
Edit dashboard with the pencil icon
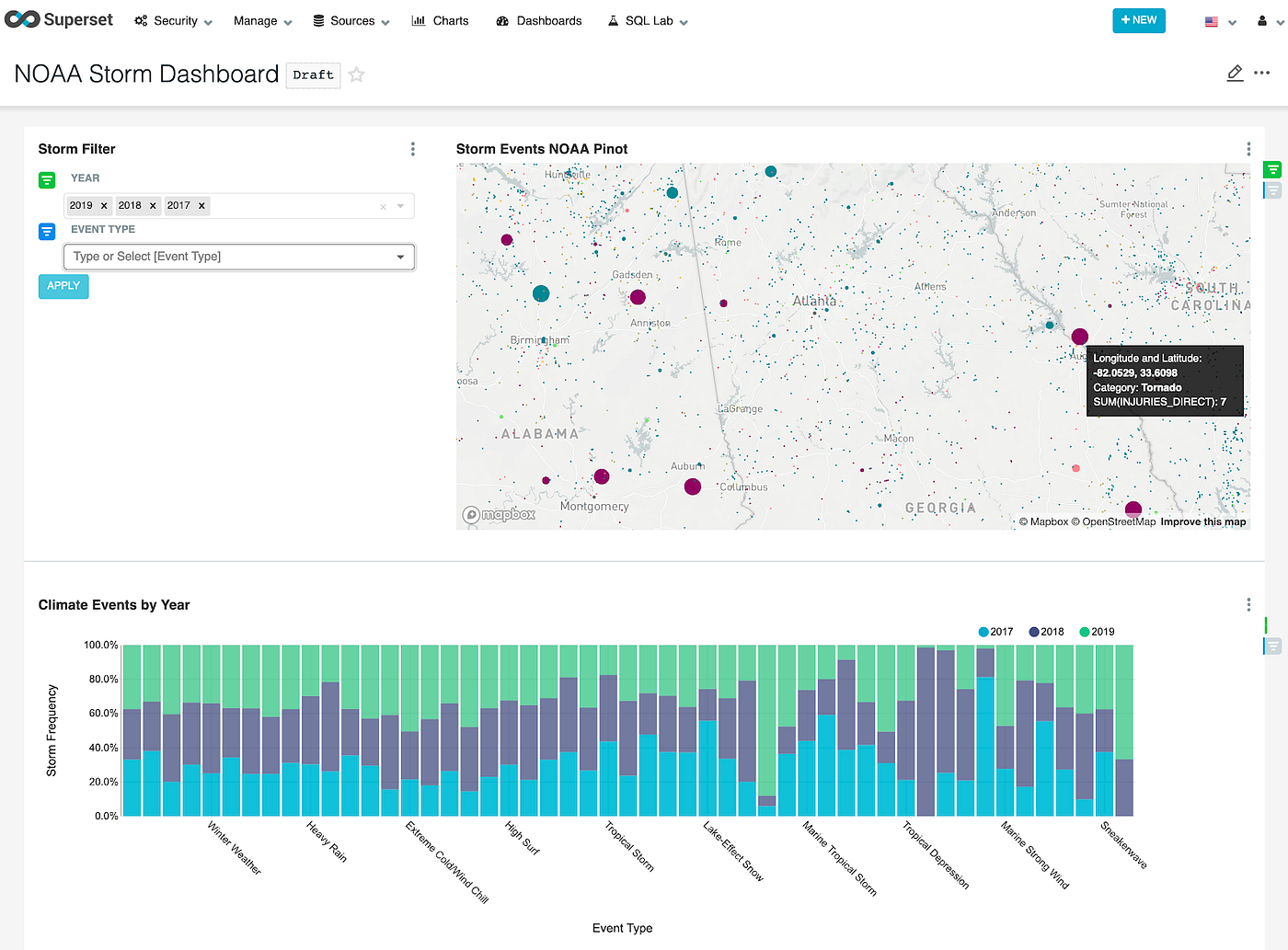1236,73
